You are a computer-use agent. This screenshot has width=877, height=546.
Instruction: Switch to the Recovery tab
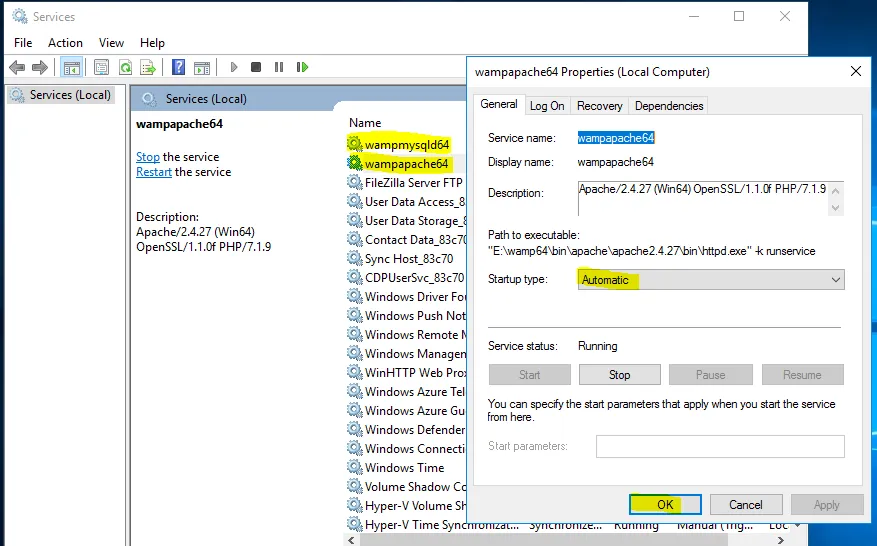tap(600, 106)
